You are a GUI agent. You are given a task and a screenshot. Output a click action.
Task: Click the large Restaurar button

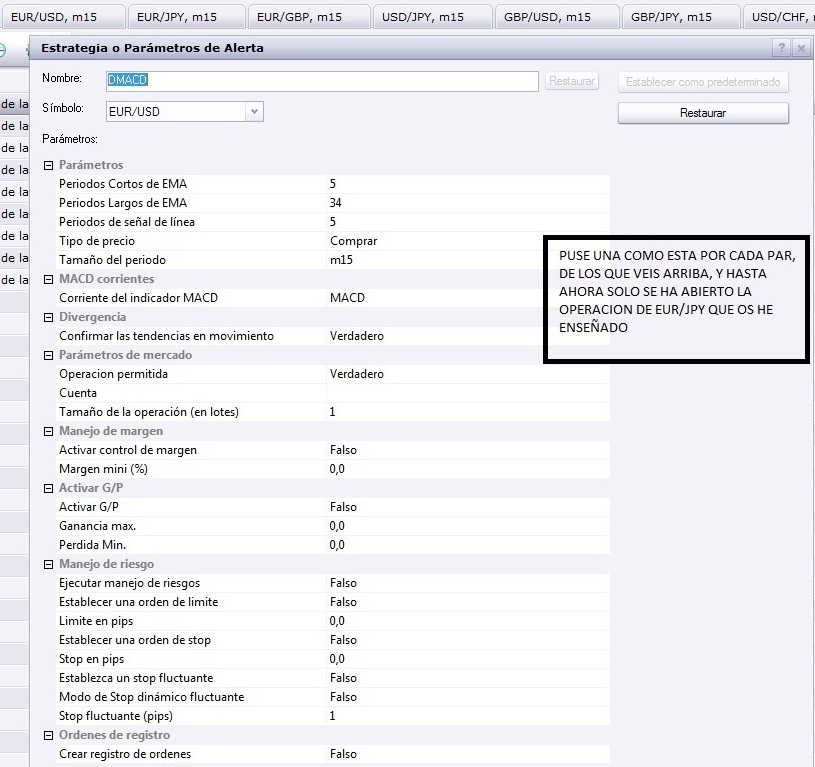tap(703, 113)
